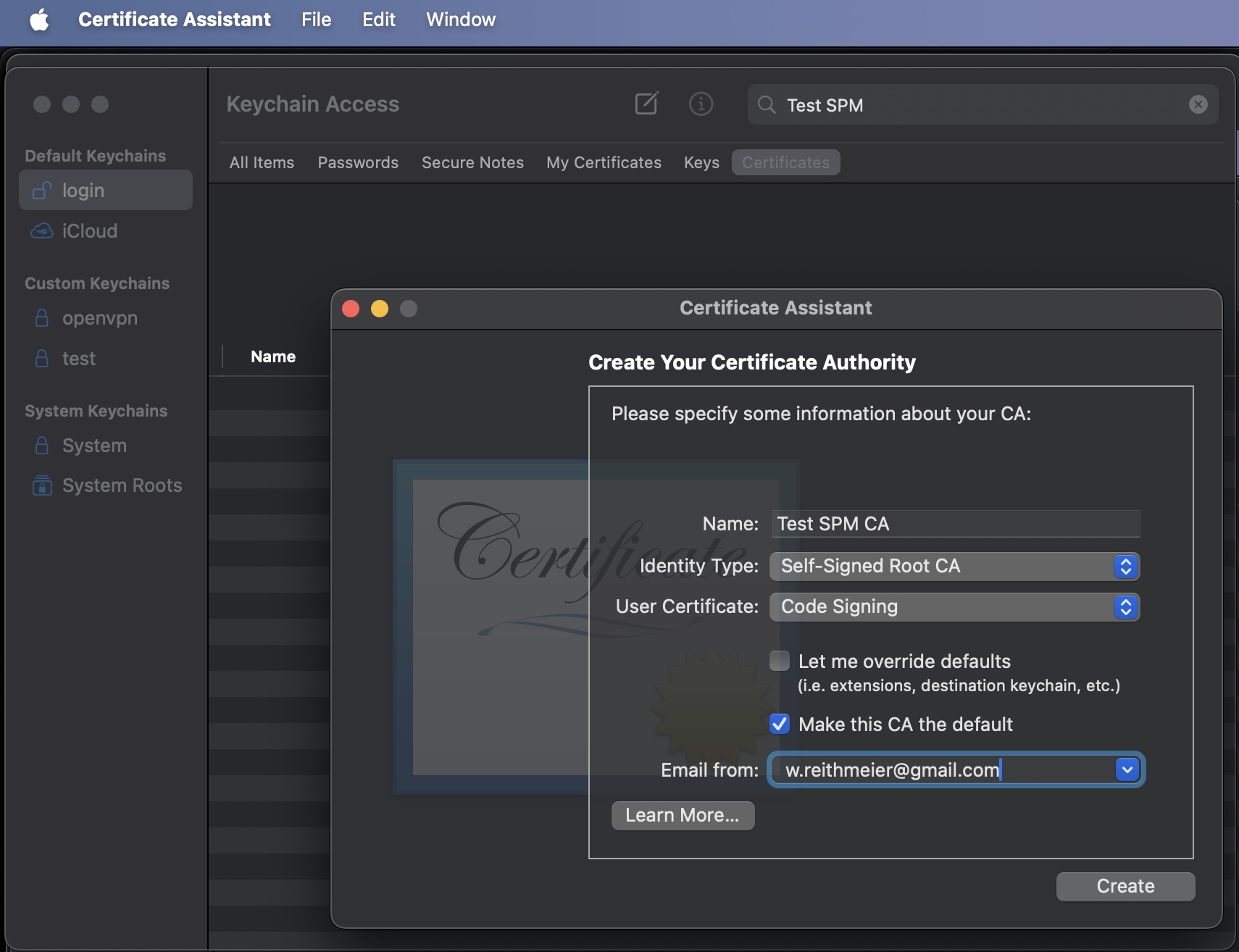The image size is (1239, 952).
Task: Uncheck Make this CA the default
Action: pos(780,724)
